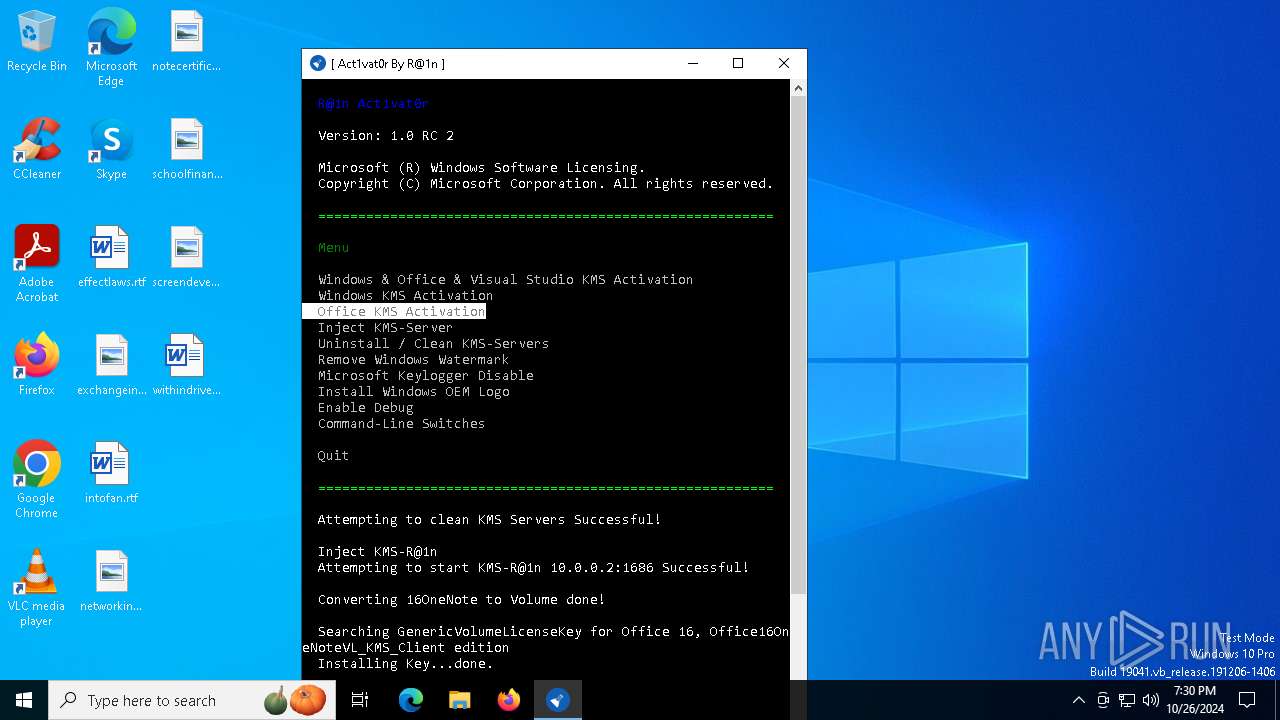The image size is (1280, 720).
Task: Select the screendeve... image file
Action: click(x=186, y=258)
